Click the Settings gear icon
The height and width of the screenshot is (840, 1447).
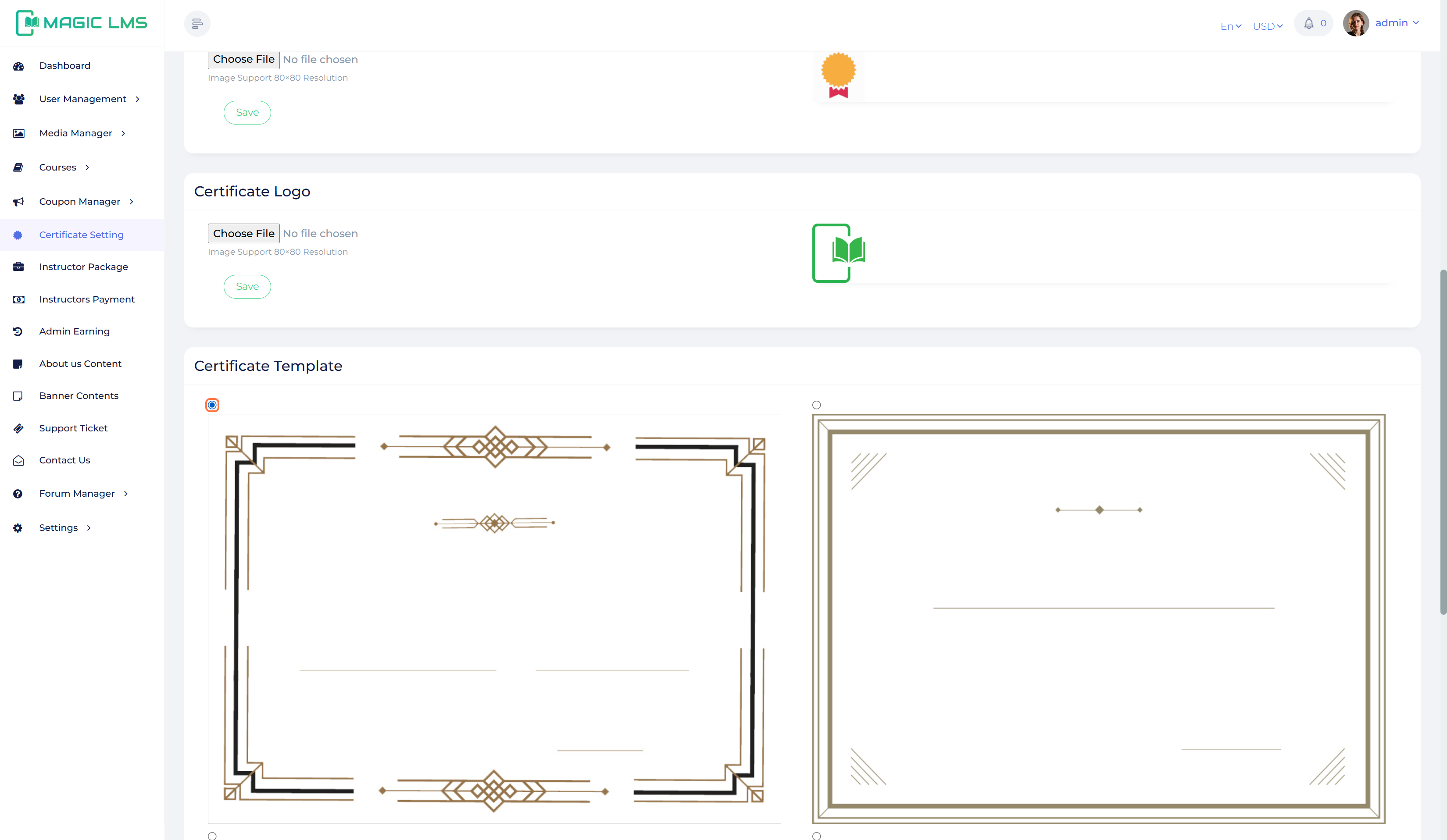[18, 528]
